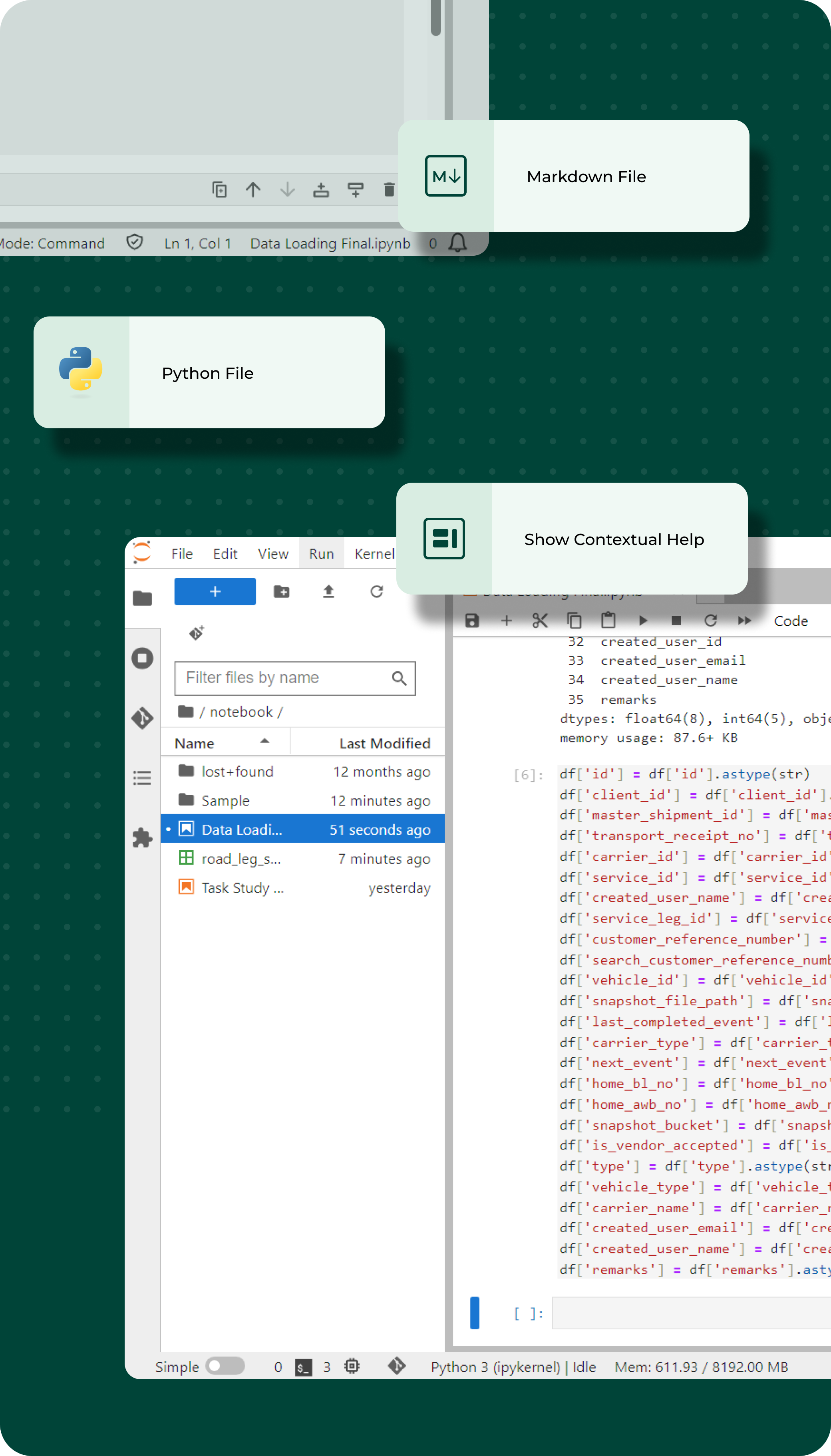The width and height of the screenshot is (831, 1456).
Task: Delete cell with trash icon
Action: (389, 189)
